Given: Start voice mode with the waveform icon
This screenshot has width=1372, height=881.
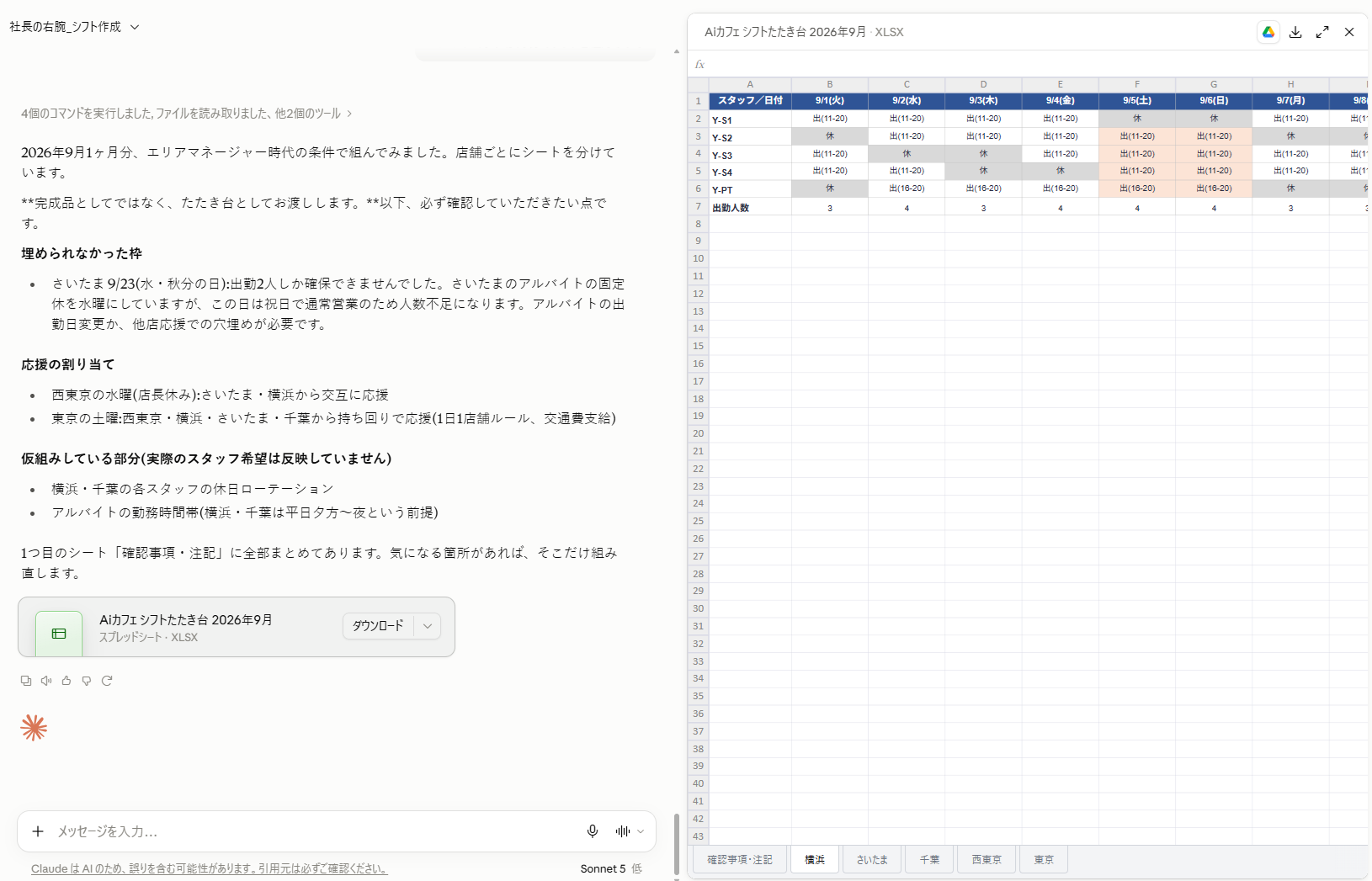Looking at the screenshot, I should click(x=623, y=831).
